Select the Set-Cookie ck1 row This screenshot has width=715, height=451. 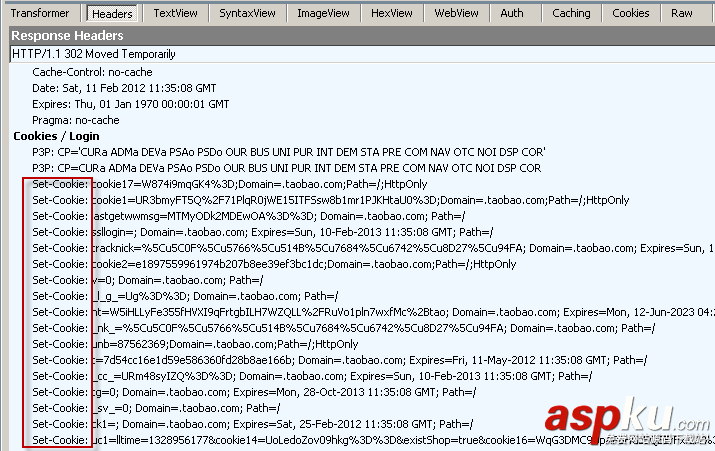point(253,424)
